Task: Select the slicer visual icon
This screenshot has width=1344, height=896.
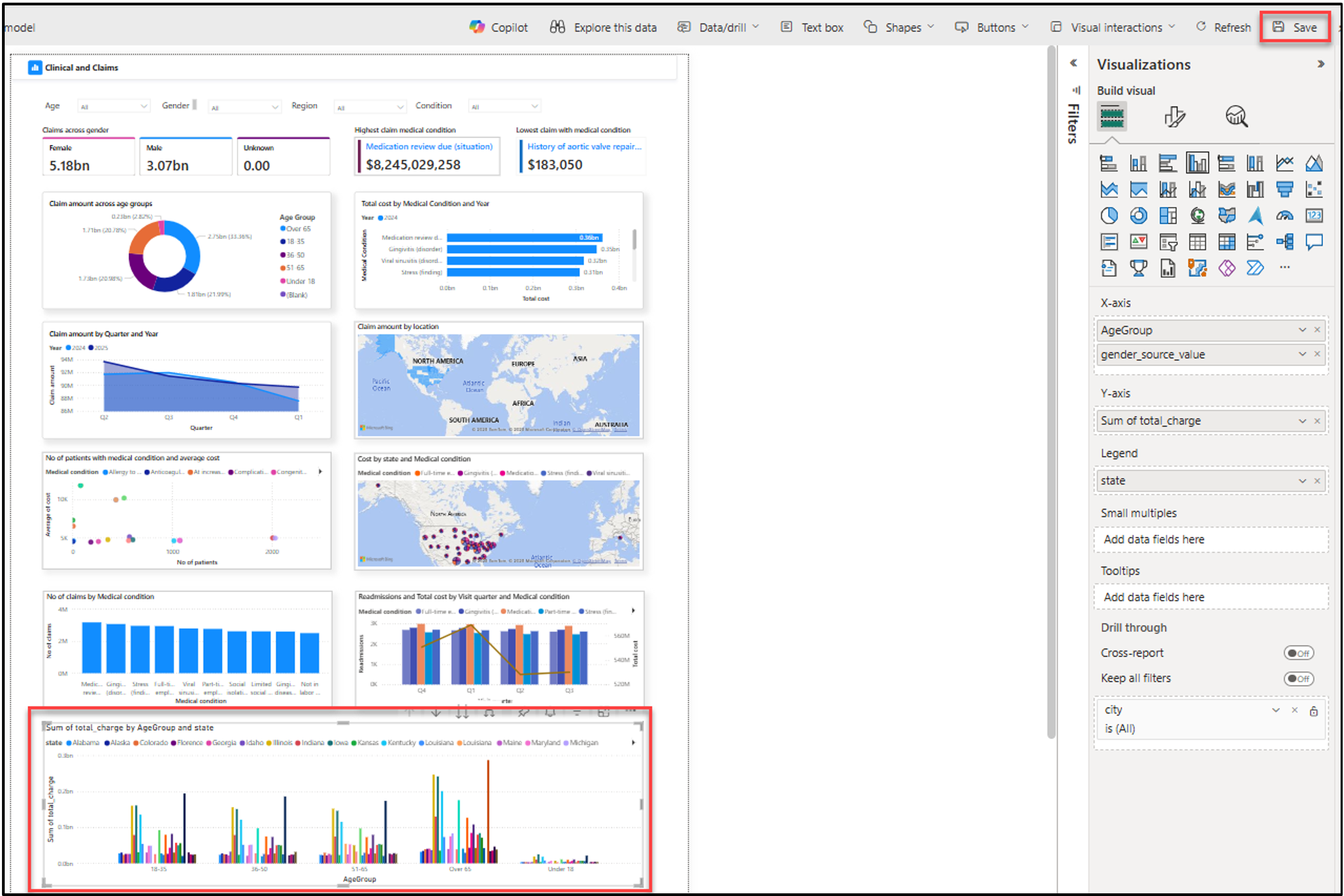Action: [x=1168, y=242]
